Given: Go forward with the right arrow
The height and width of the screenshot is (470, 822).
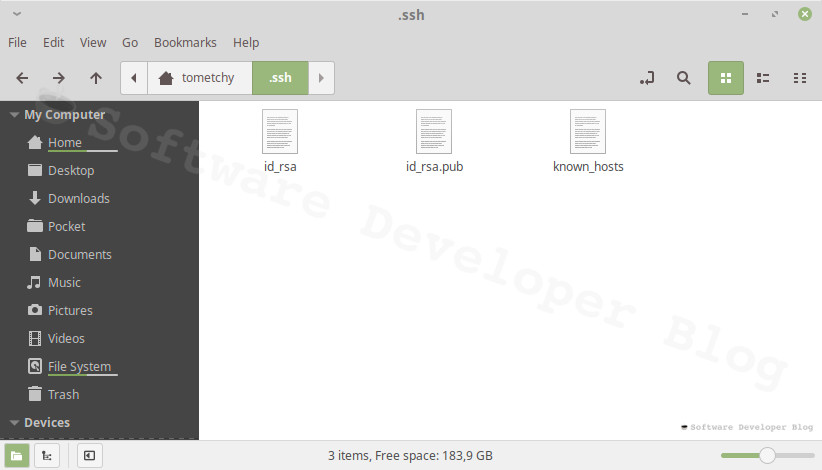Looking at the screenshot, I should (x=59, y=78).
